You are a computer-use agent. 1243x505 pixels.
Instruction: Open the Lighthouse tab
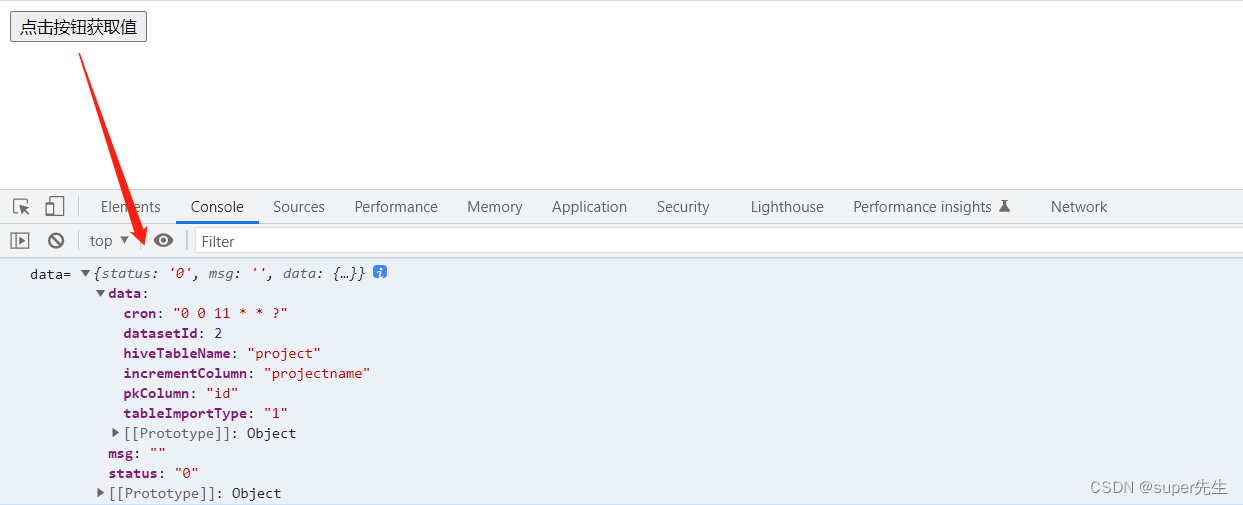point(787,207)
